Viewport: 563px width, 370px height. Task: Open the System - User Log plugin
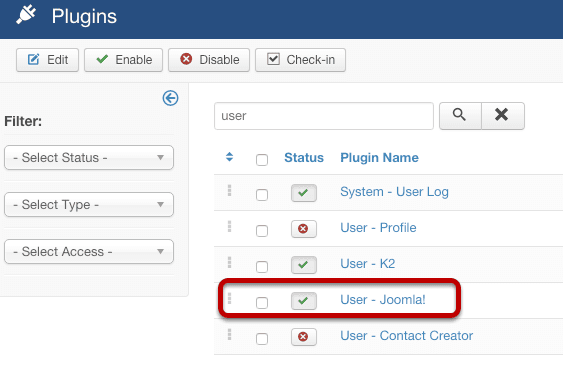click(x=394, y=192)
